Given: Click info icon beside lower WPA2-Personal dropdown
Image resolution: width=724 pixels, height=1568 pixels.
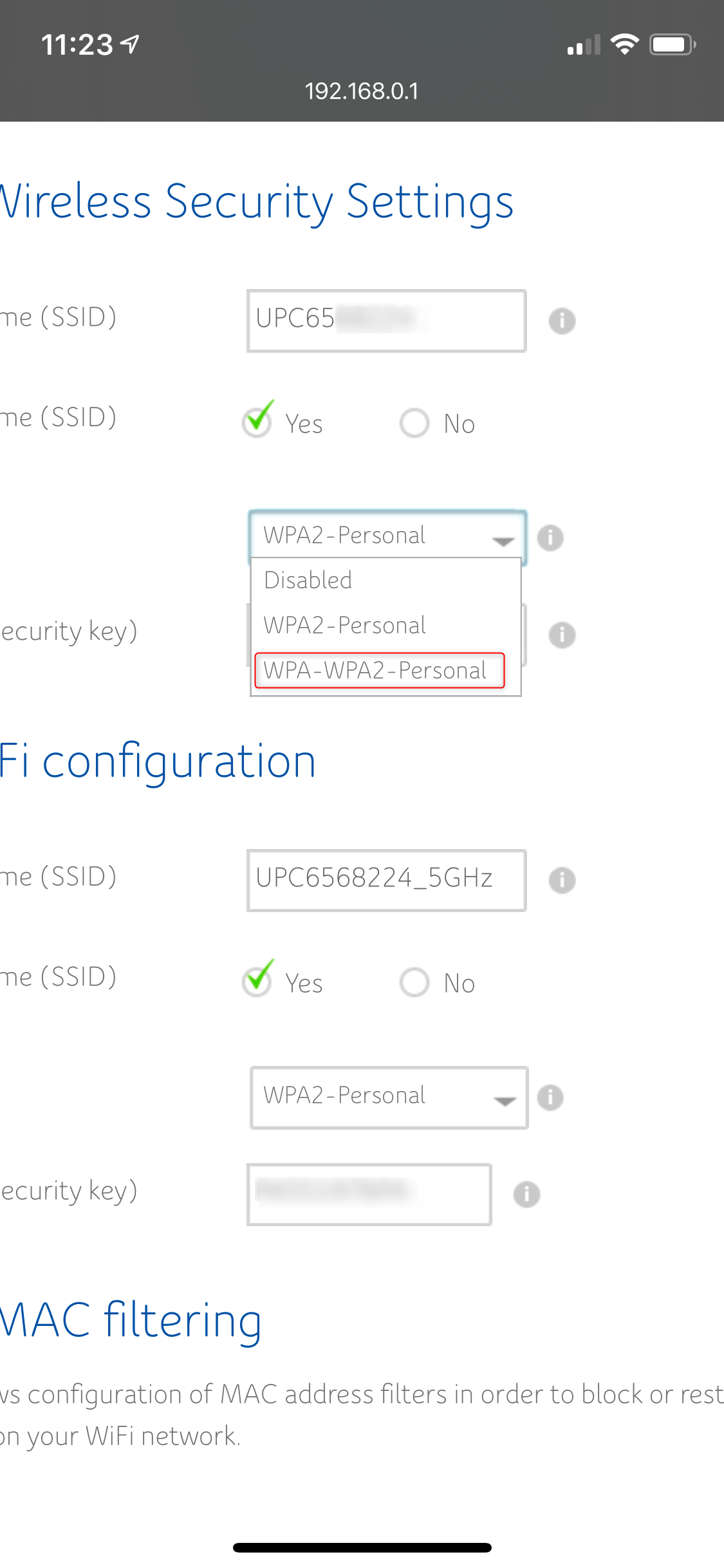Looking at the screenshot, I should click(550, 1097).
